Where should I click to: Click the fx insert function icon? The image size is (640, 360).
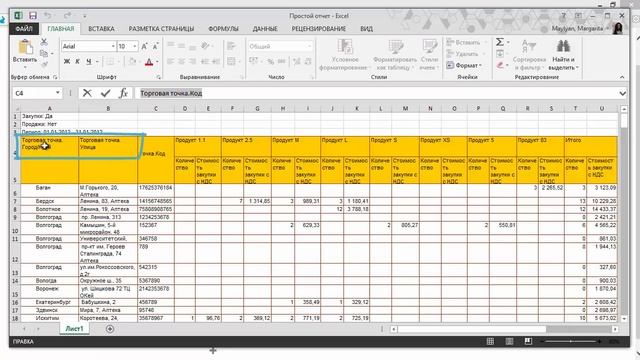pyautogui.click(x=123, y=93)
